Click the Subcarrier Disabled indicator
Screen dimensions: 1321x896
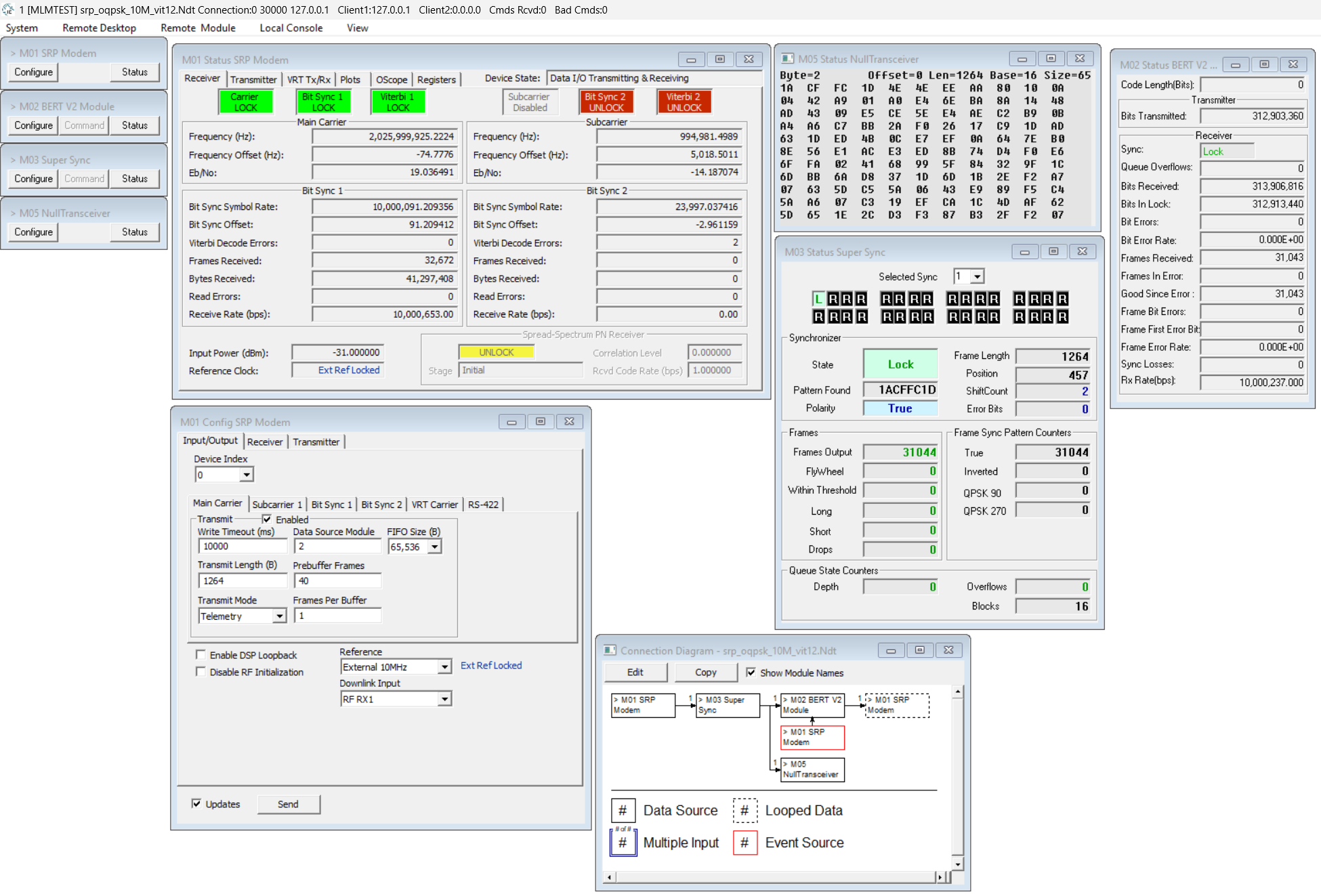[x=529, y=102]
